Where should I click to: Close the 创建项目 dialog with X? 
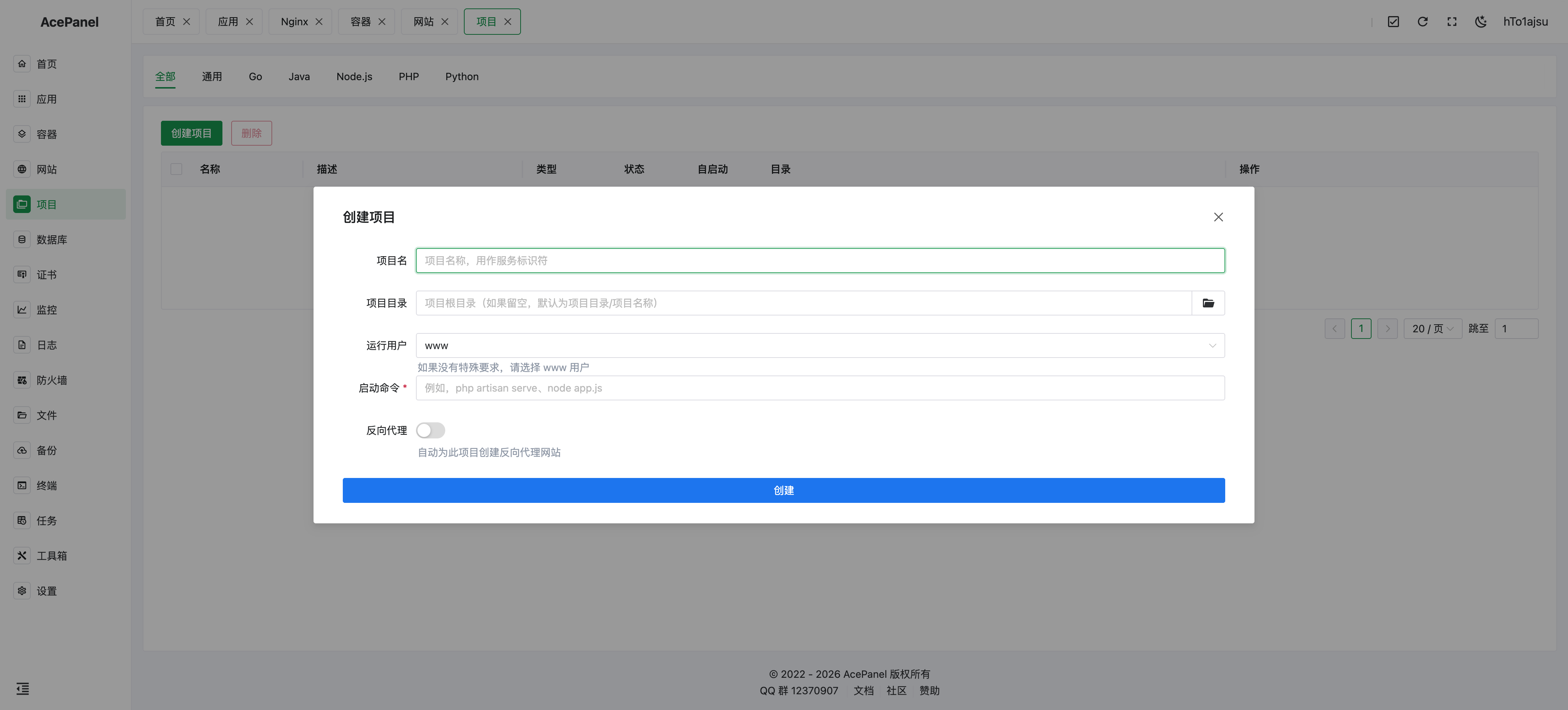click(x=1218, y=217)
